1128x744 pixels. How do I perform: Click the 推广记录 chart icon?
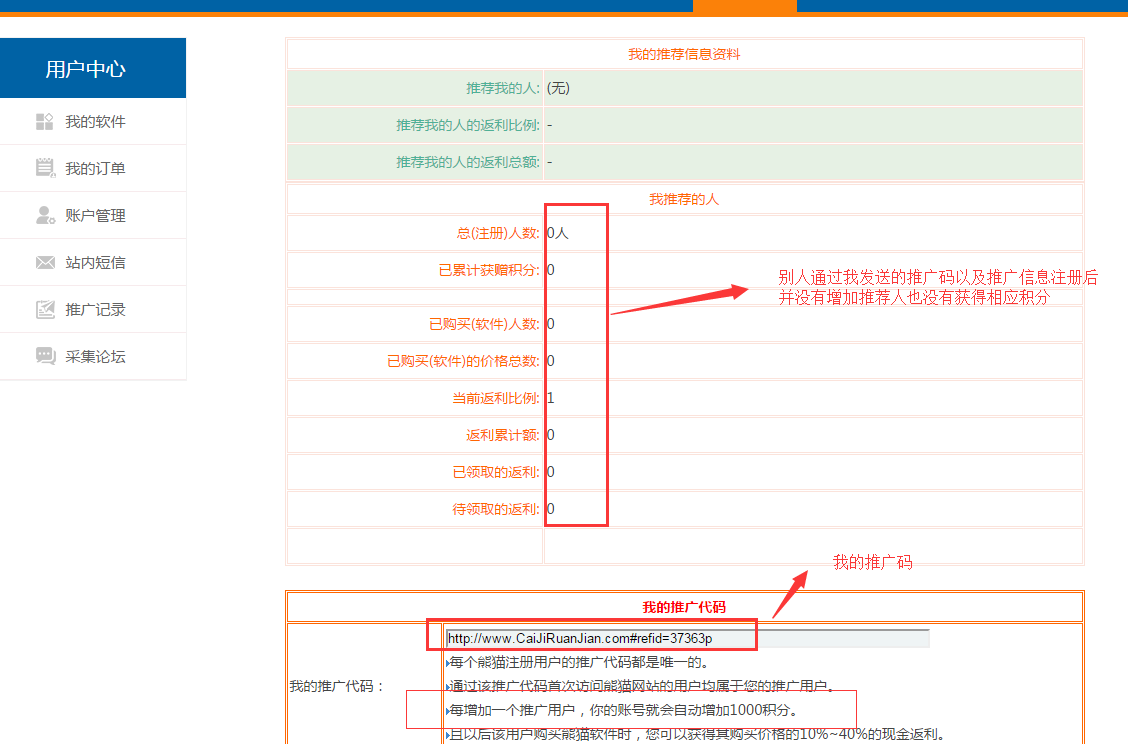click(45, 309)
